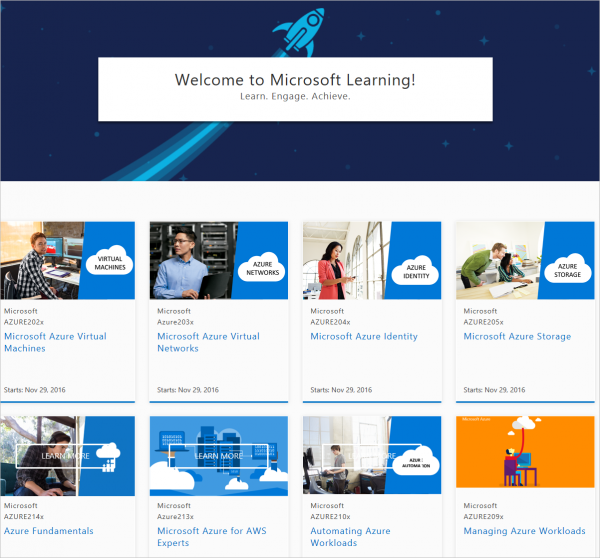Click the AZURE205x course code
Screen dimensions: 600x558
pyautogui.click(x=483, y=322)
